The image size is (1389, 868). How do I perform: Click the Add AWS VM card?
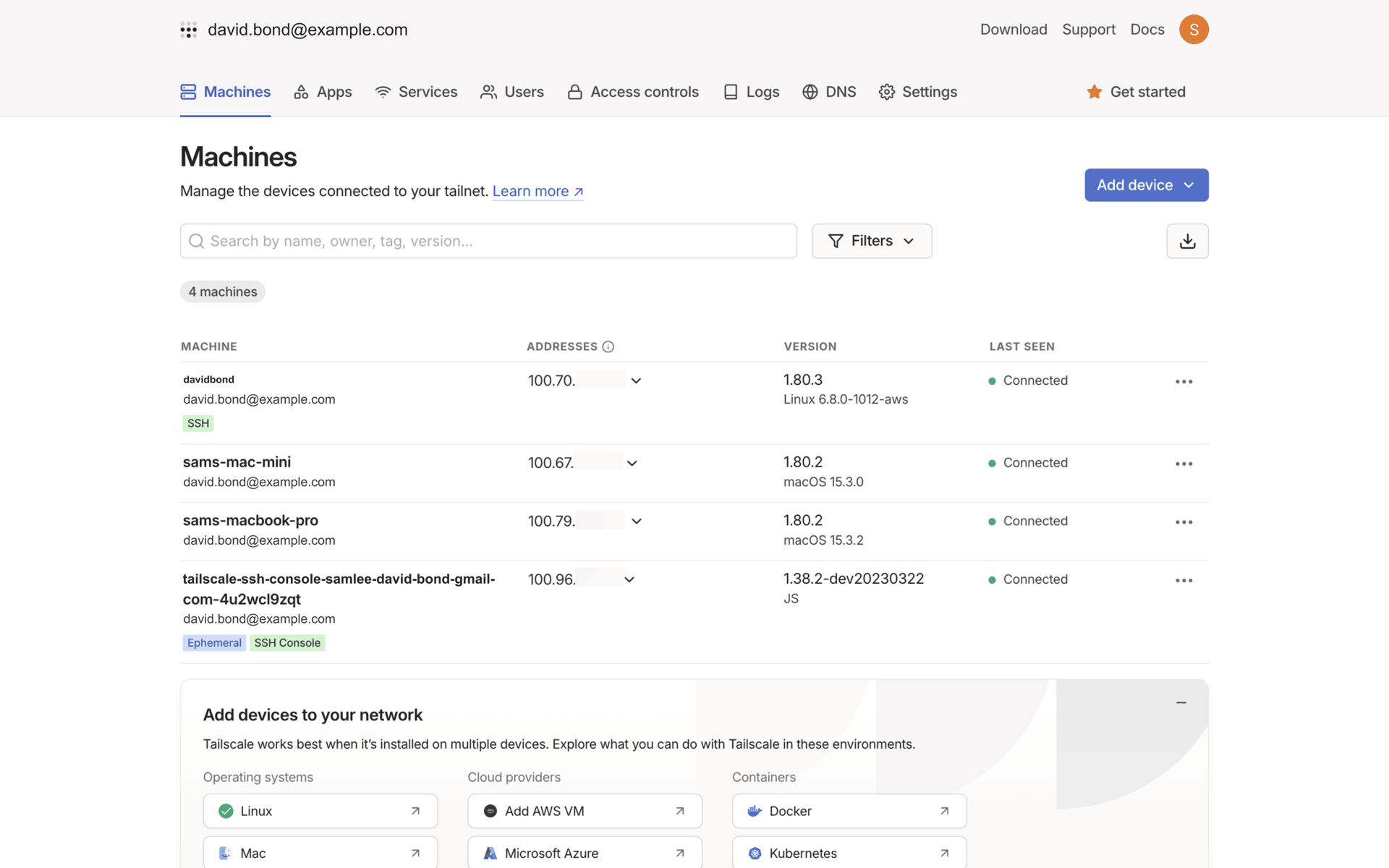585,811
